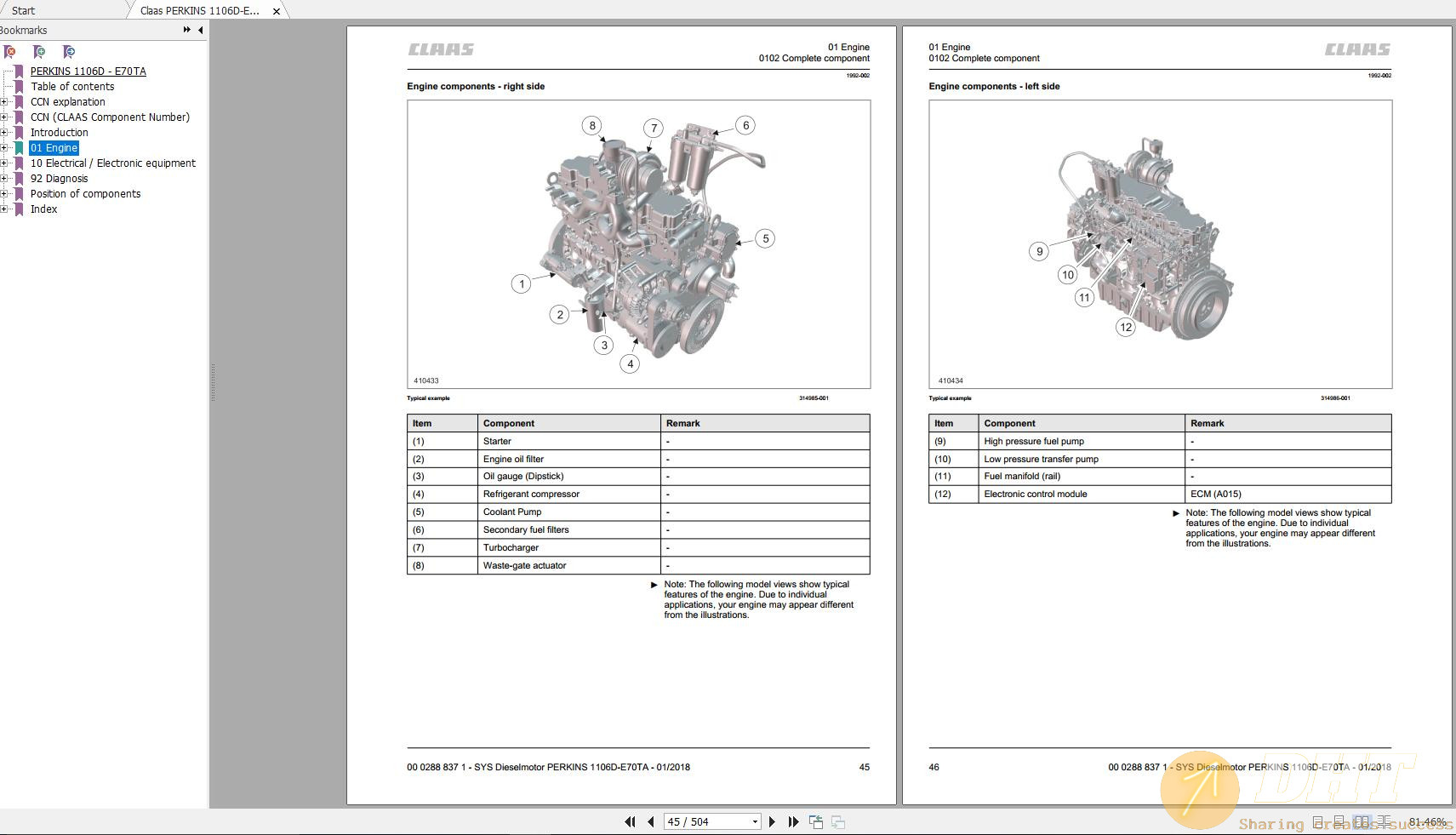1456x835 pixels.
Task: Go to the first page
Action: coord(630,821)
